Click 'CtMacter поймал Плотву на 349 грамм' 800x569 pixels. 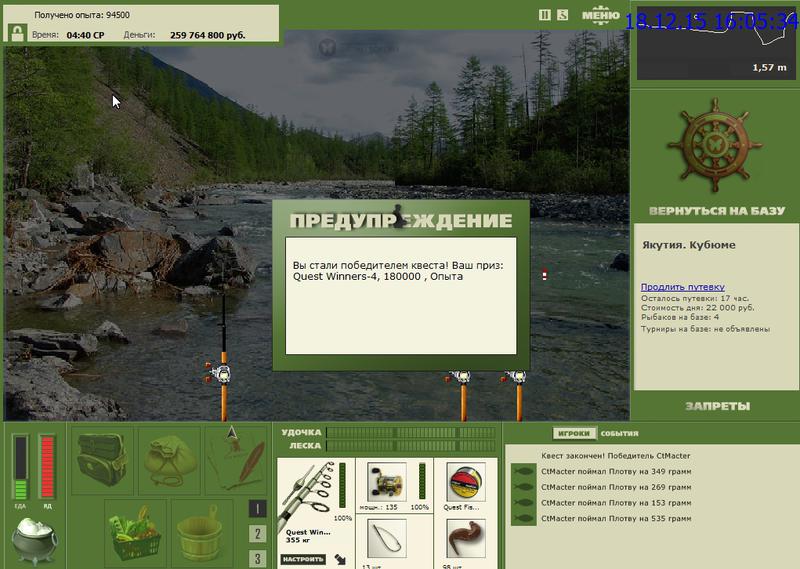click(x=616, y=472)
